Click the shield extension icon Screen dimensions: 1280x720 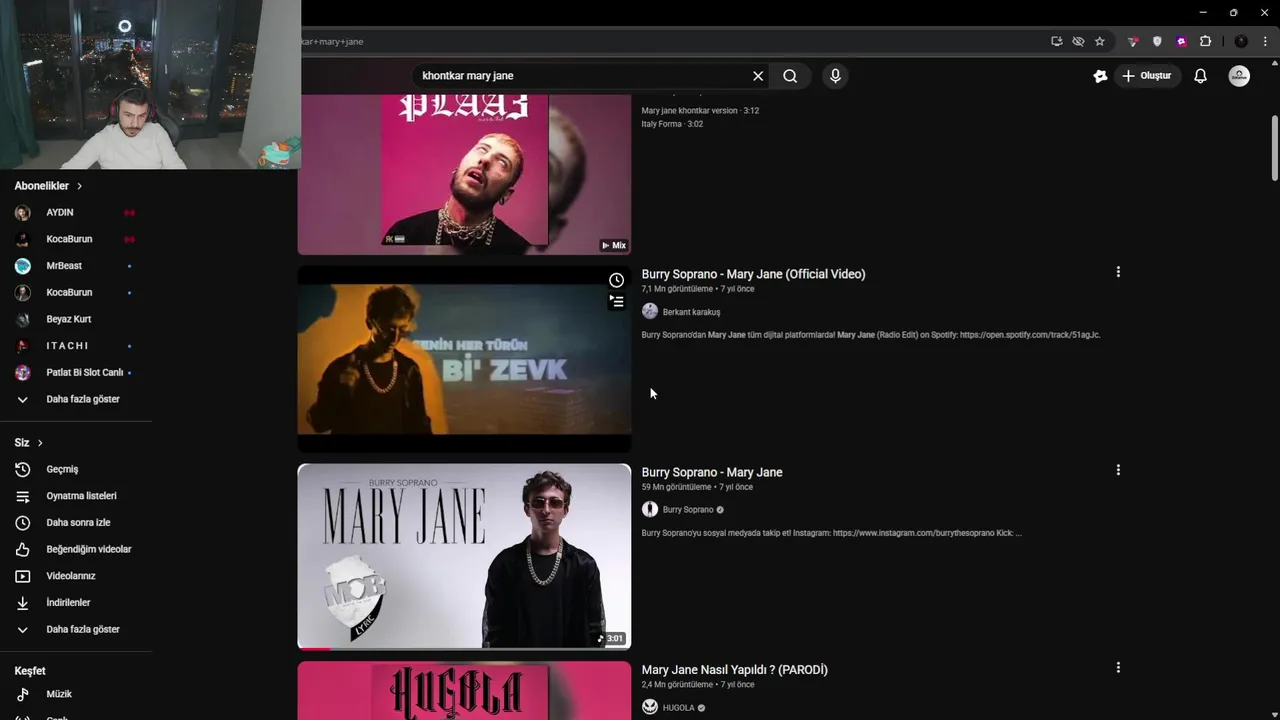[x=1157, y=42]
